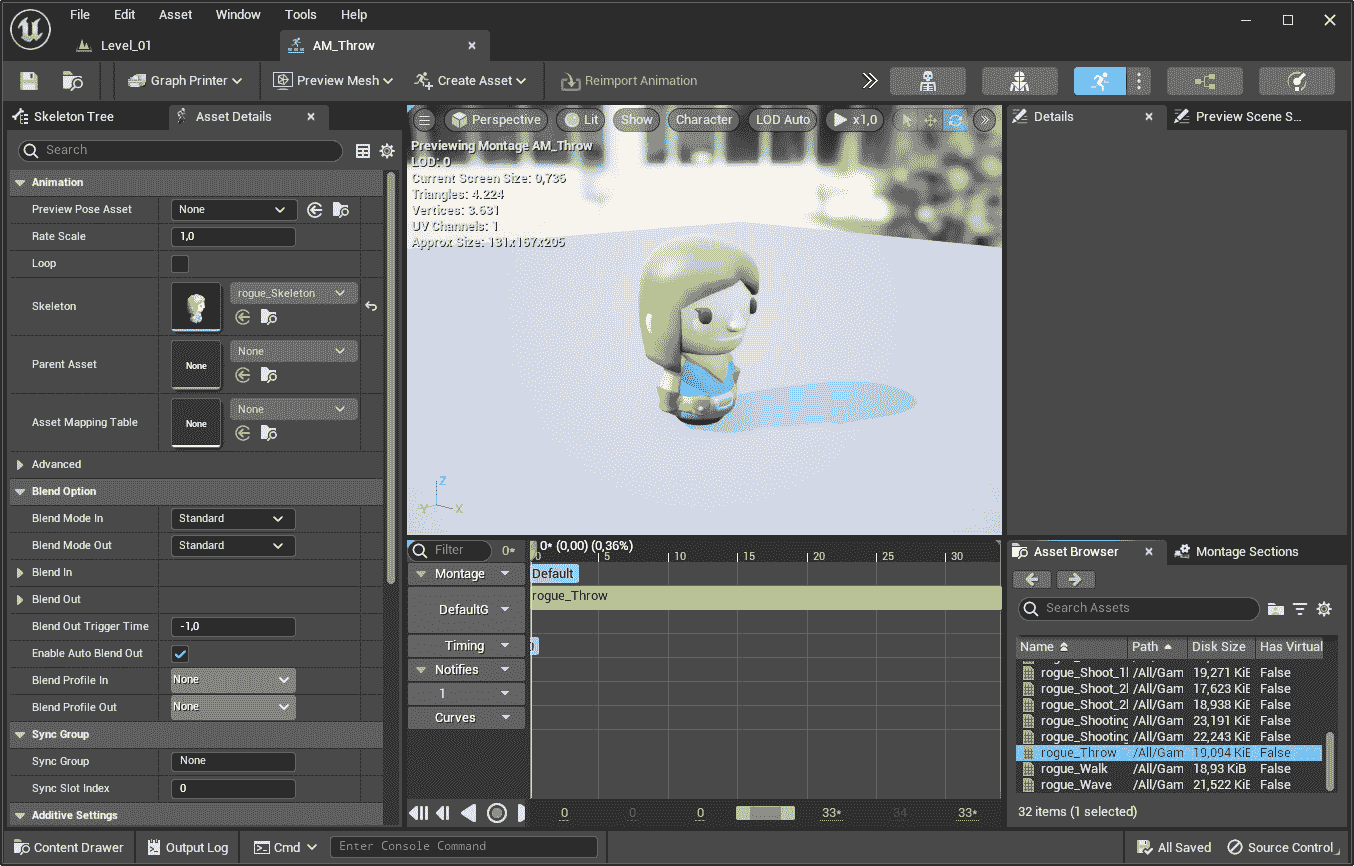
Task: Open the Content Drawer
Action: click(x=68, y=848)
